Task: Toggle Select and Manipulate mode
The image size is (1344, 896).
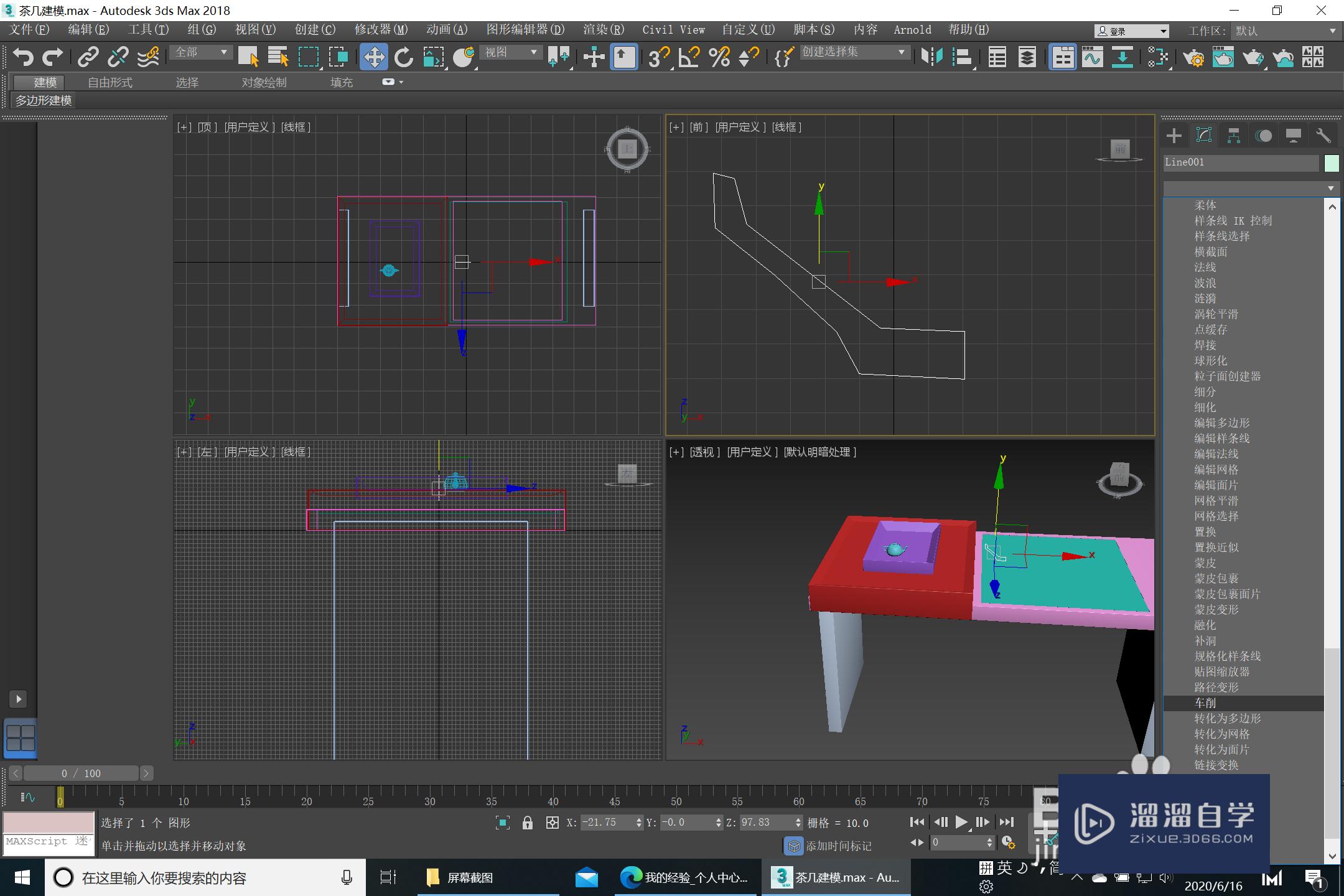Action: (594, 57)
